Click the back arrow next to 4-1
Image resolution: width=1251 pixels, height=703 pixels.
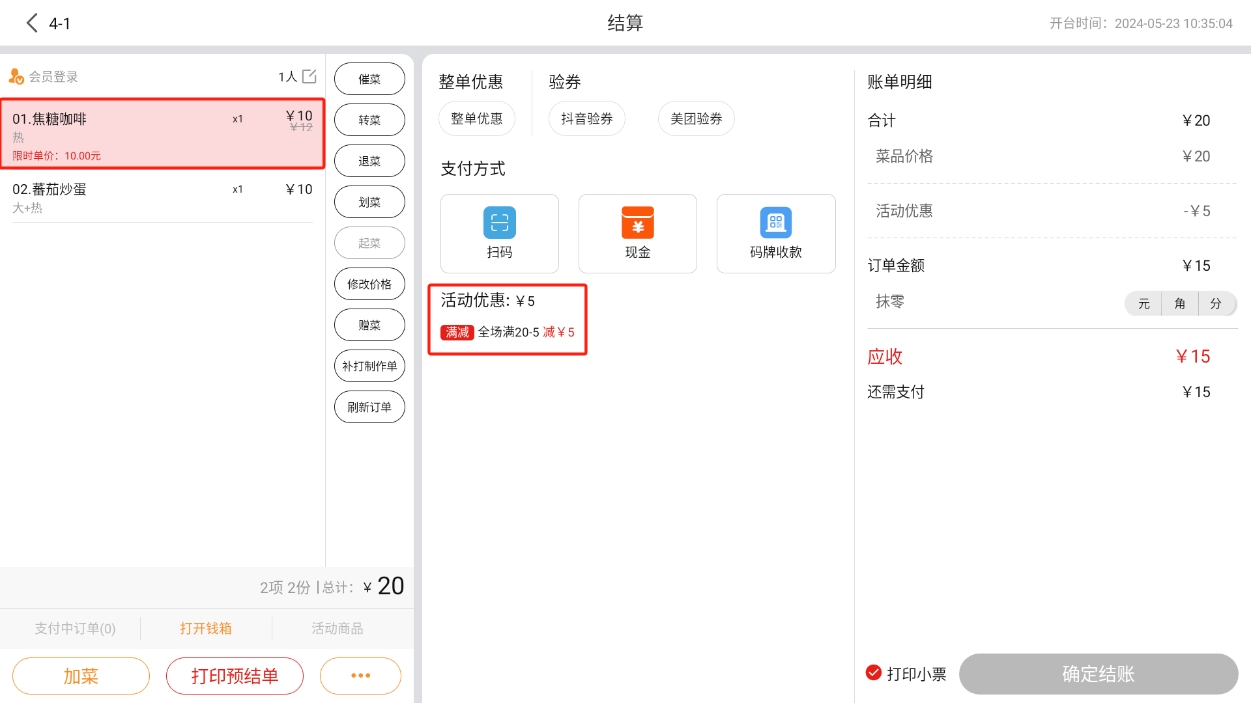pyautogui.click(x=32, y=23)
